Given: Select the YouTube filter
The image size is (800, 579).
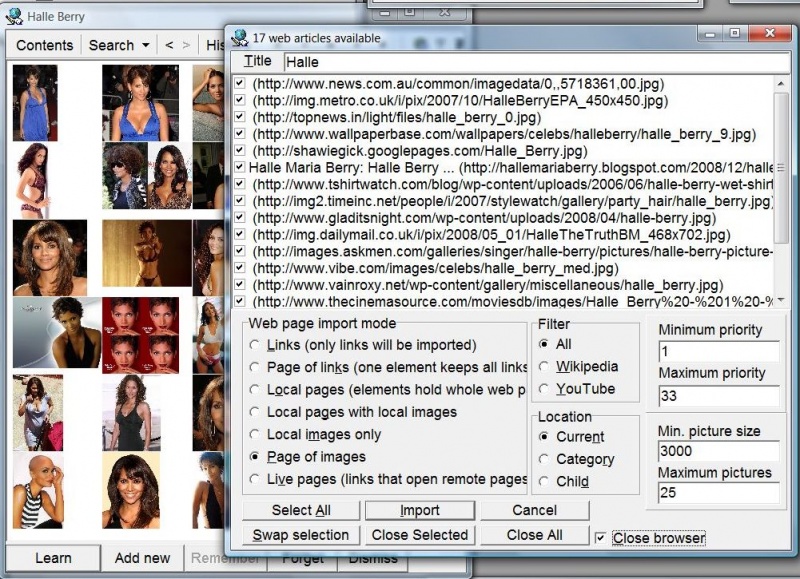Looking at the screenshot, I should point(545,389).
